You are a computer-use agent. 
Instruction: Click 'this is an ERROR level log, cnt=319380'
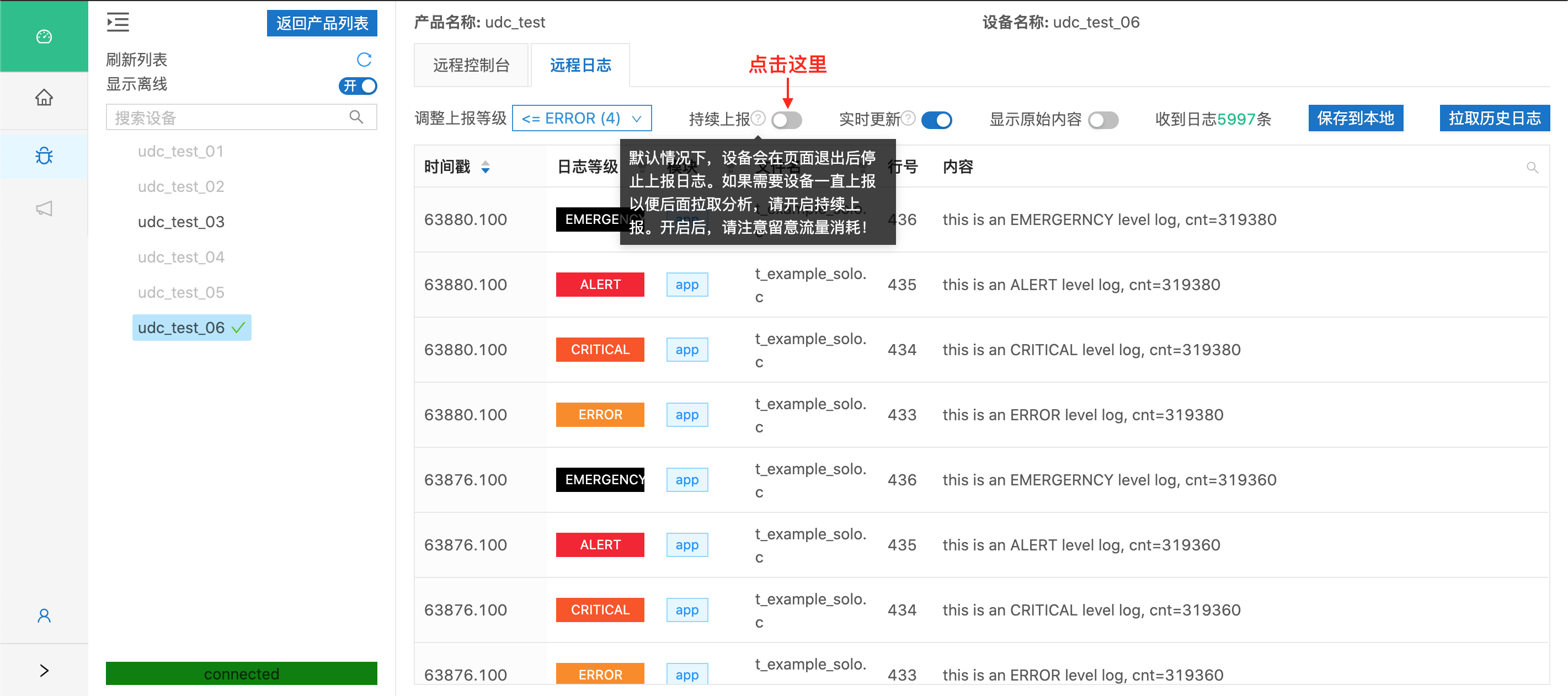point(1083,415)
